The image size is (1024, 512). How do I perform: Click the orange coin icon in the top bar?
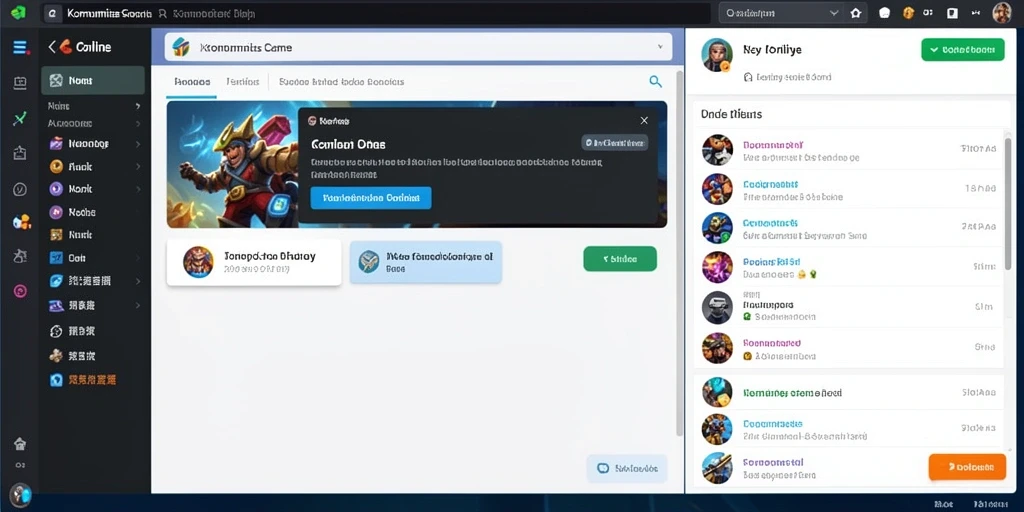point(907,13)
